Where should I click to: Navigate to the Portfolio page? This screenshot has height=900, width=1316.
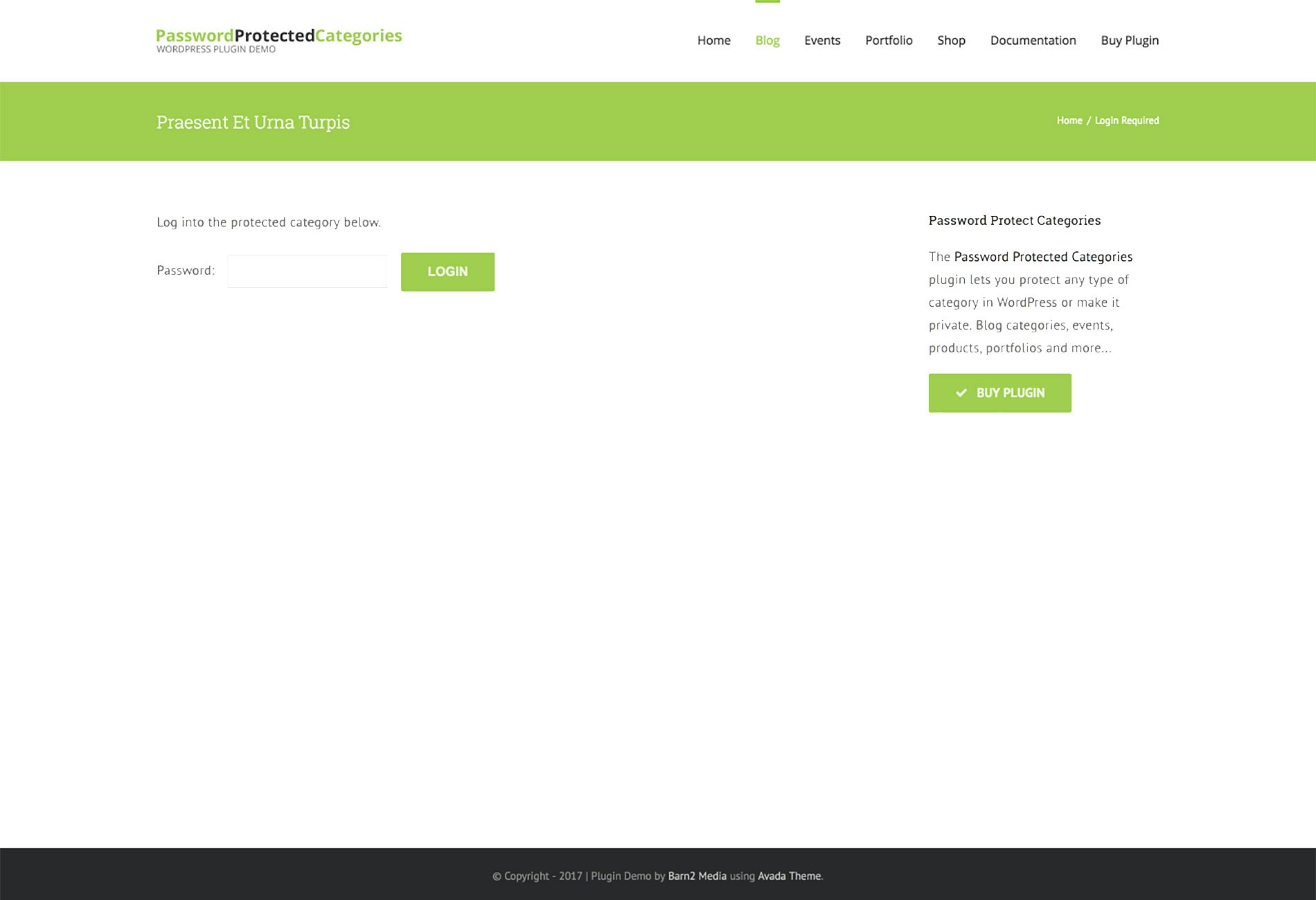(889, 41)
